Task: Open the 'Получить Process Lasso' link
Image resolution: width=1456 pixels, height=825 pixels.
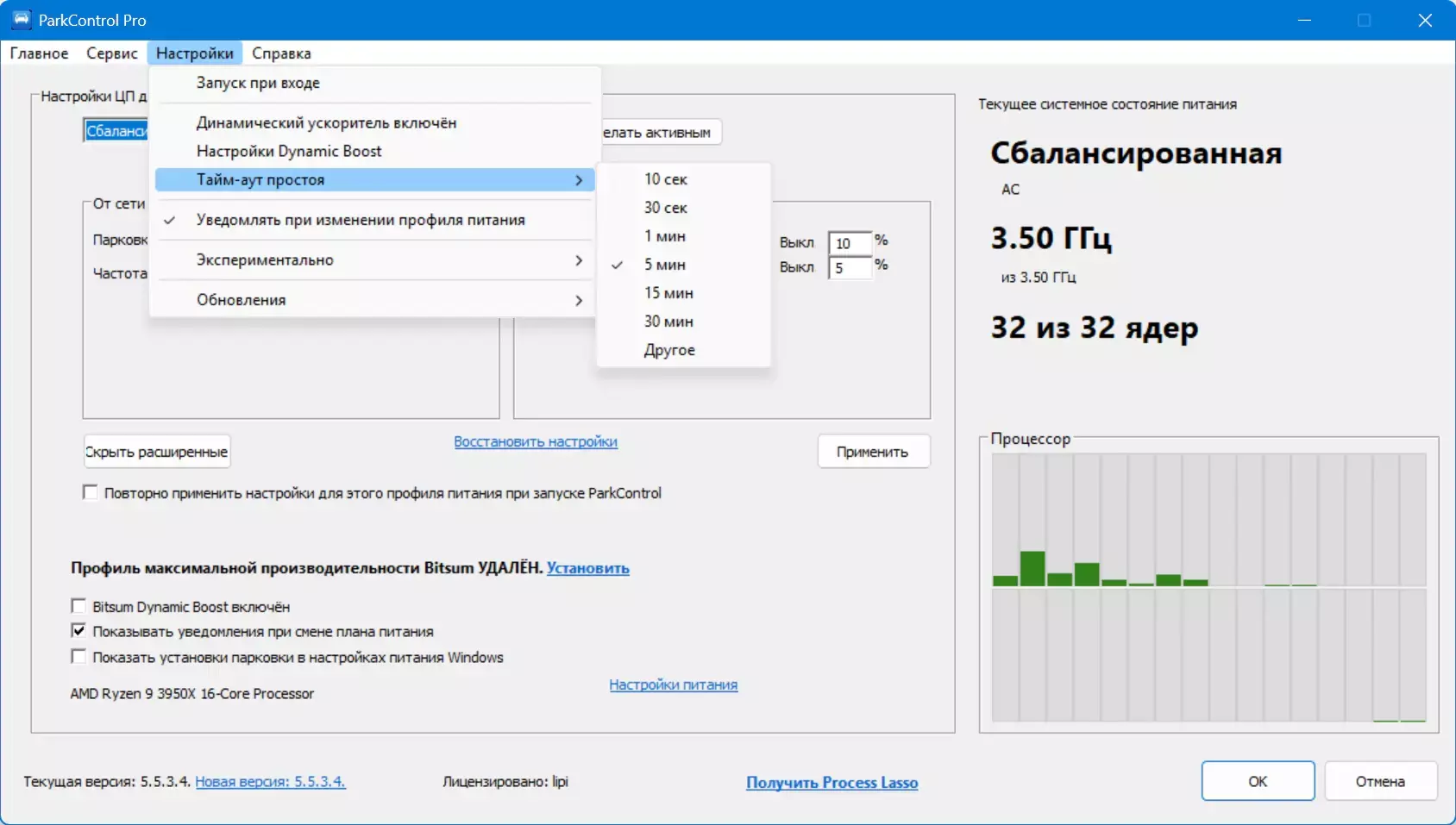Action: click(832, 783)
